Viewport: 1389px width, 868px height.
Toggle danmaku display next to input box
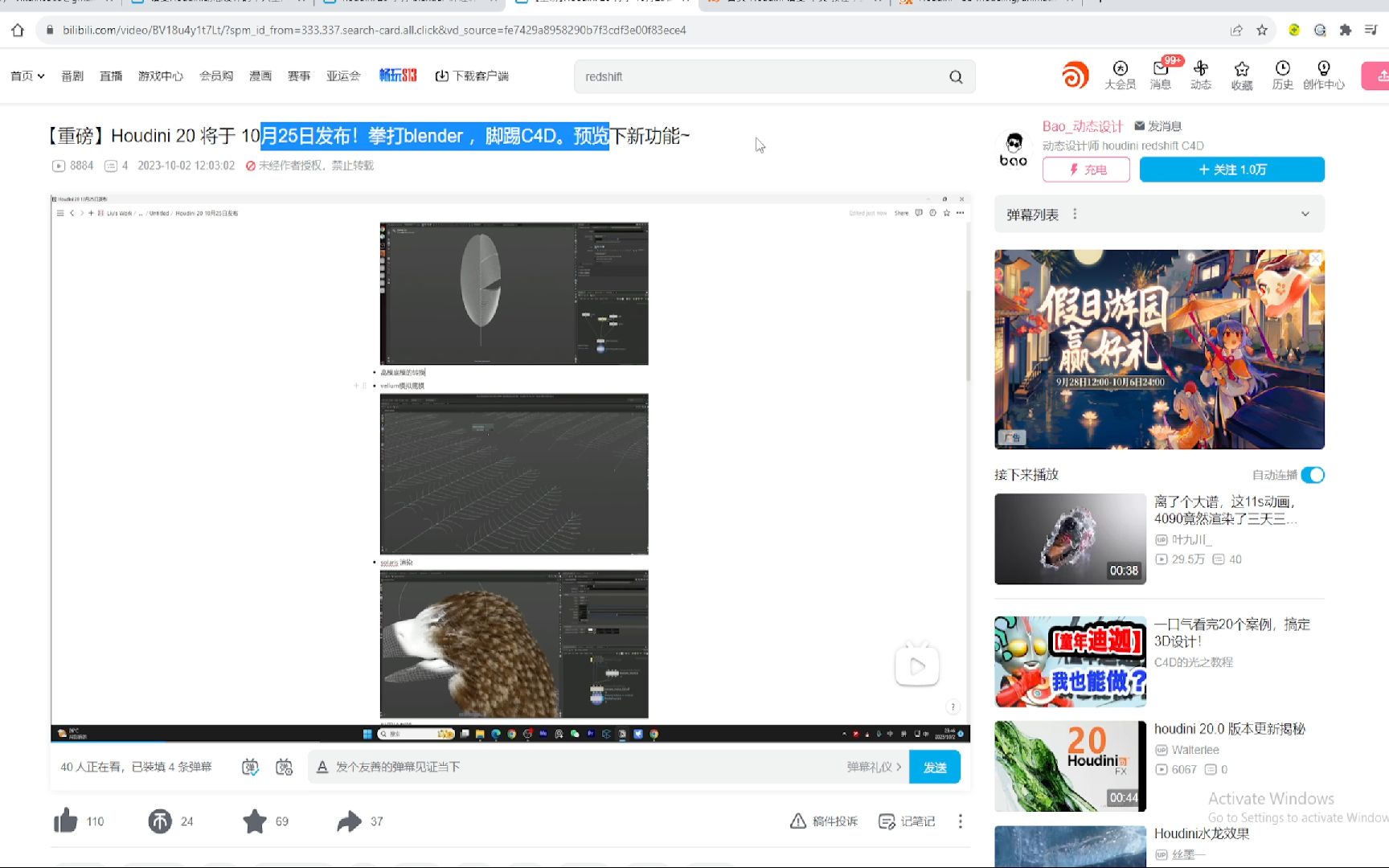[250, 767]
